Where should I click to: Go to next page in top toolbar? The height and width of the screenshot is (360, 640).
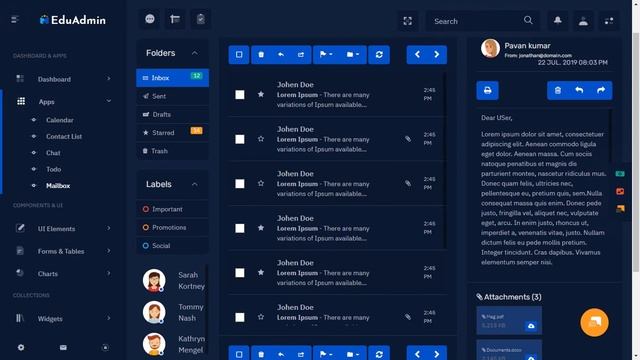point(437,55)
